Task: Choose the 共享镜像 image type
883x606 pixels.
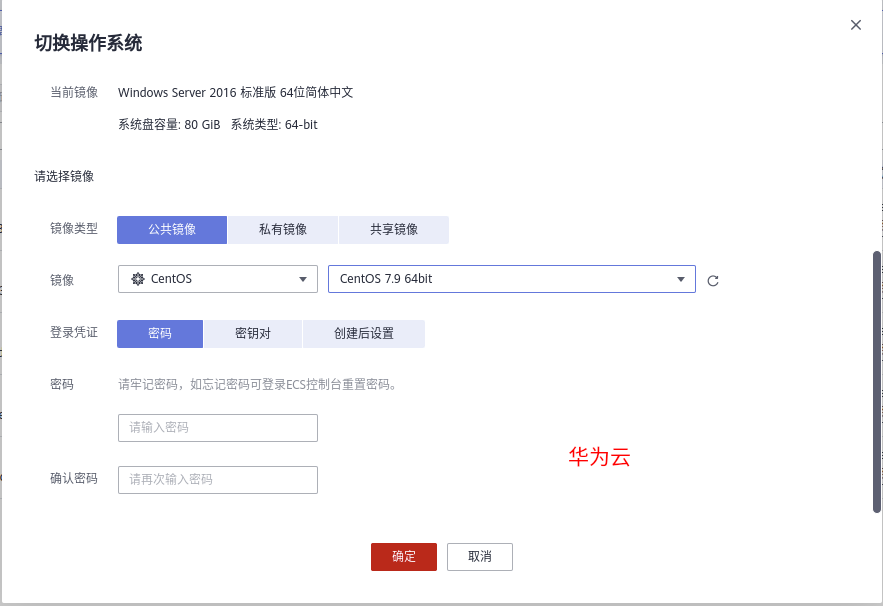Action: click(x=394, y=229)
